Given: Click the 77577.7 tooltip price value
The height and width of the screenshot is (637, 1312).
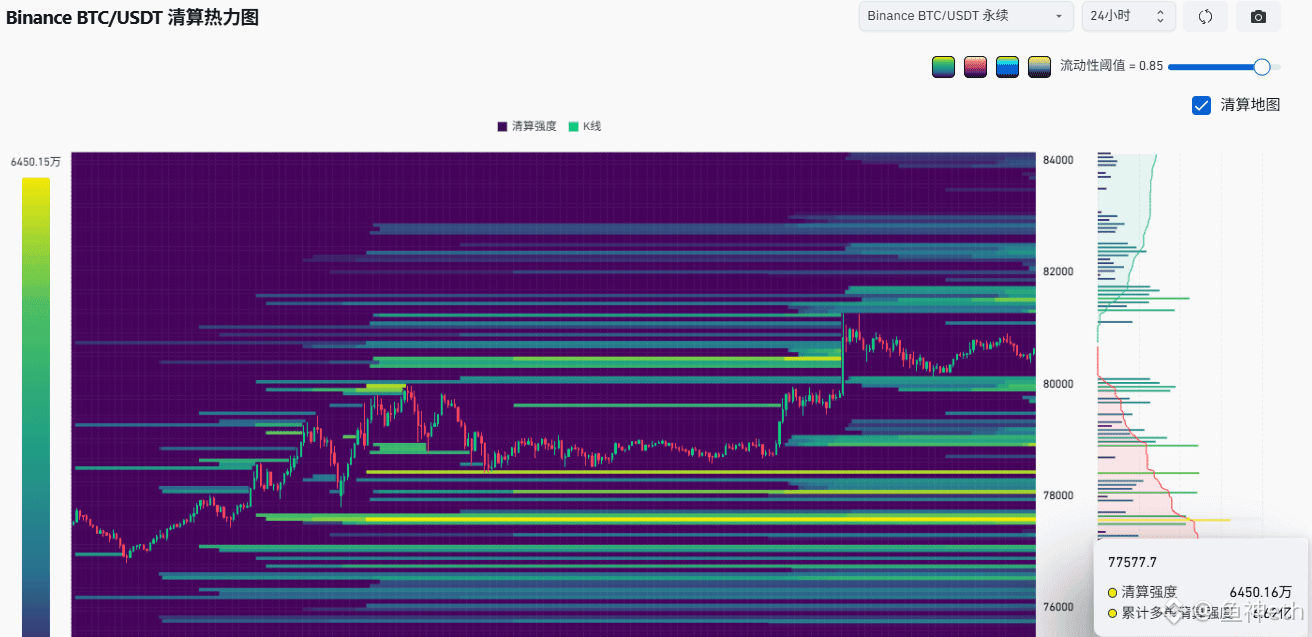Looking at the screenshot, I should pos(1132,562).
